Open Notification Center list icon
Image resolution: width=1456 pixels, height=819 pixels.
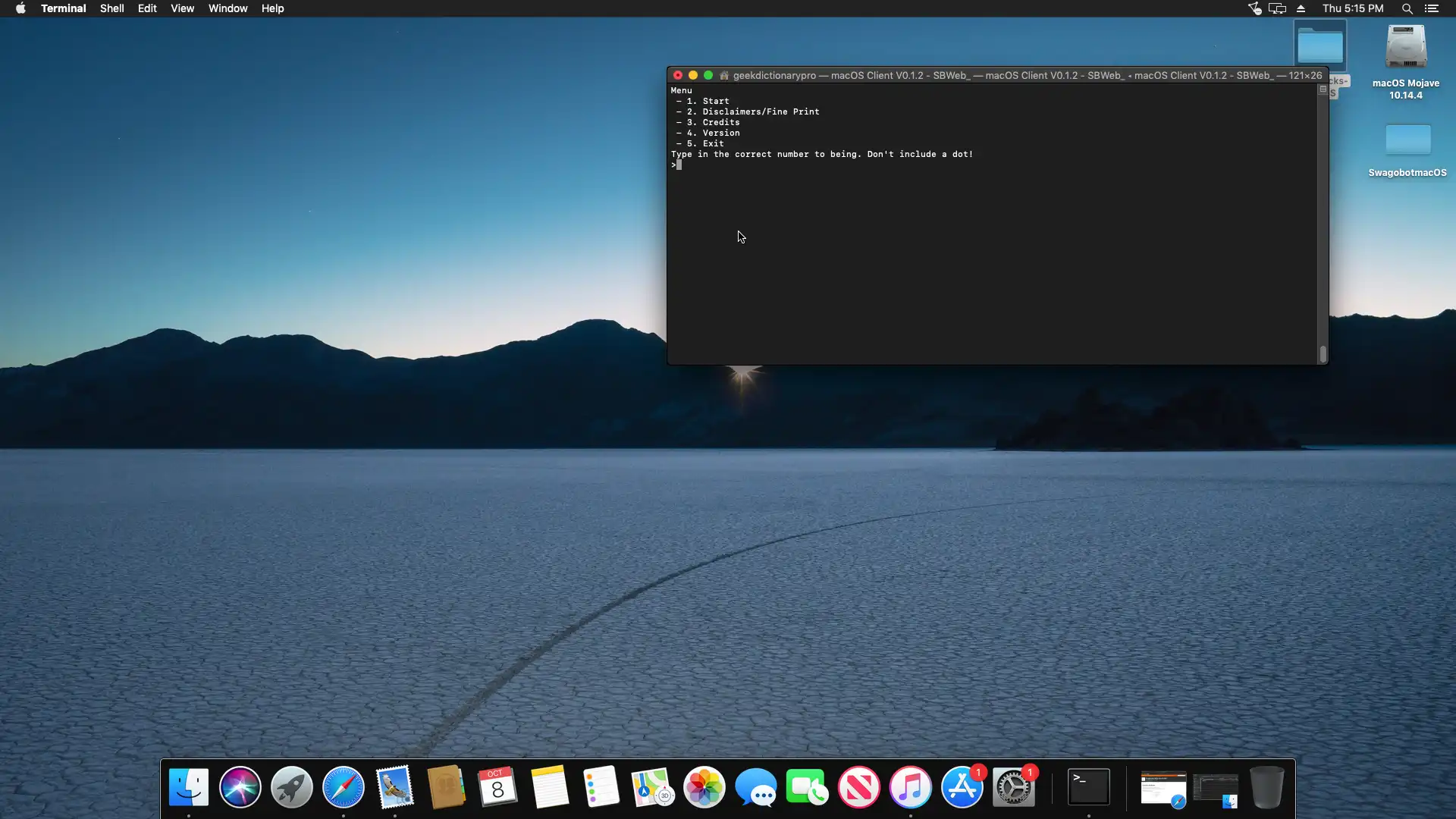pos(1432,8)
